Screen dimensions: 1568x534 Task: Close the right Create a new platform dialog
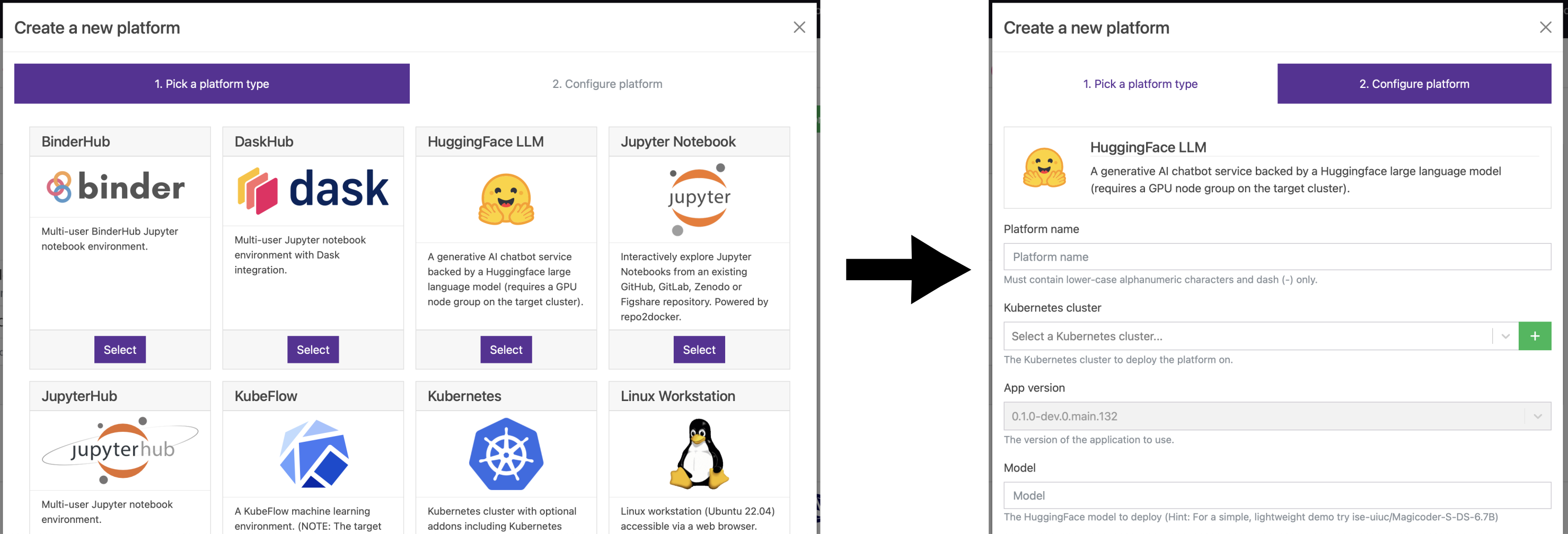pos(1545,28)
